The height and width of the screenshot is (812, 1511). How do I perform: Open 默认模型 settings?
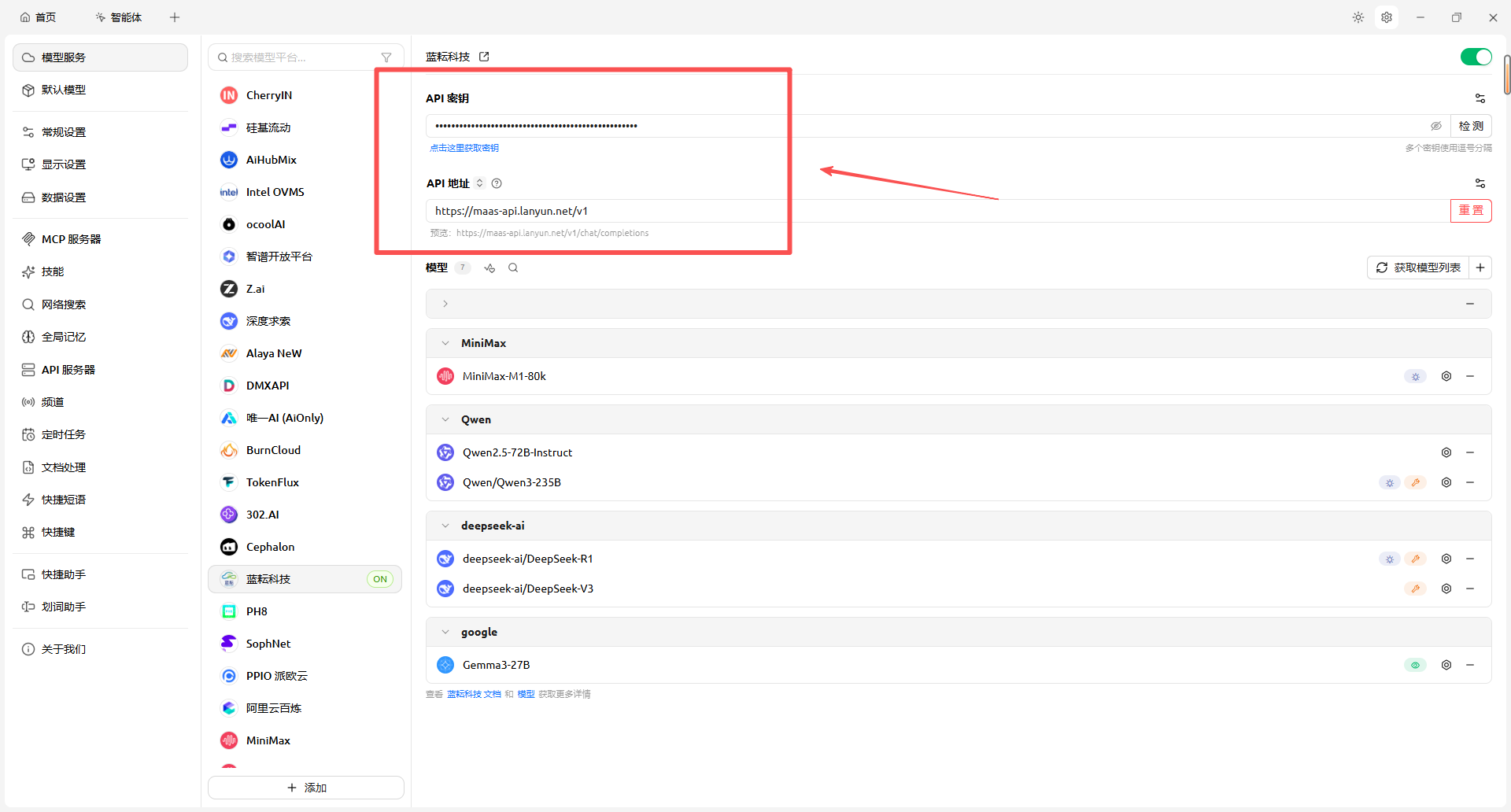(x=101, y=90)
